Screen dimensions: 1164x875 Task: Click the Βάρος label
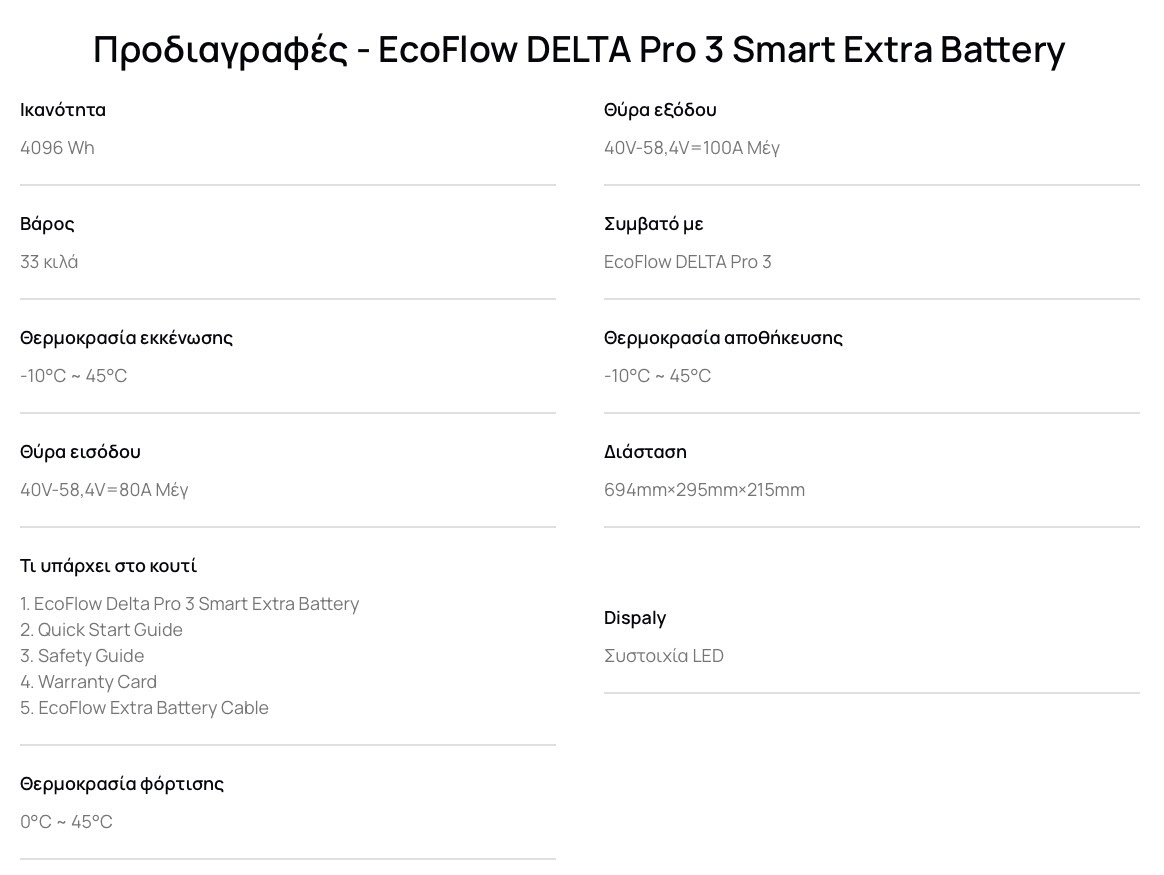pos(47,224)
